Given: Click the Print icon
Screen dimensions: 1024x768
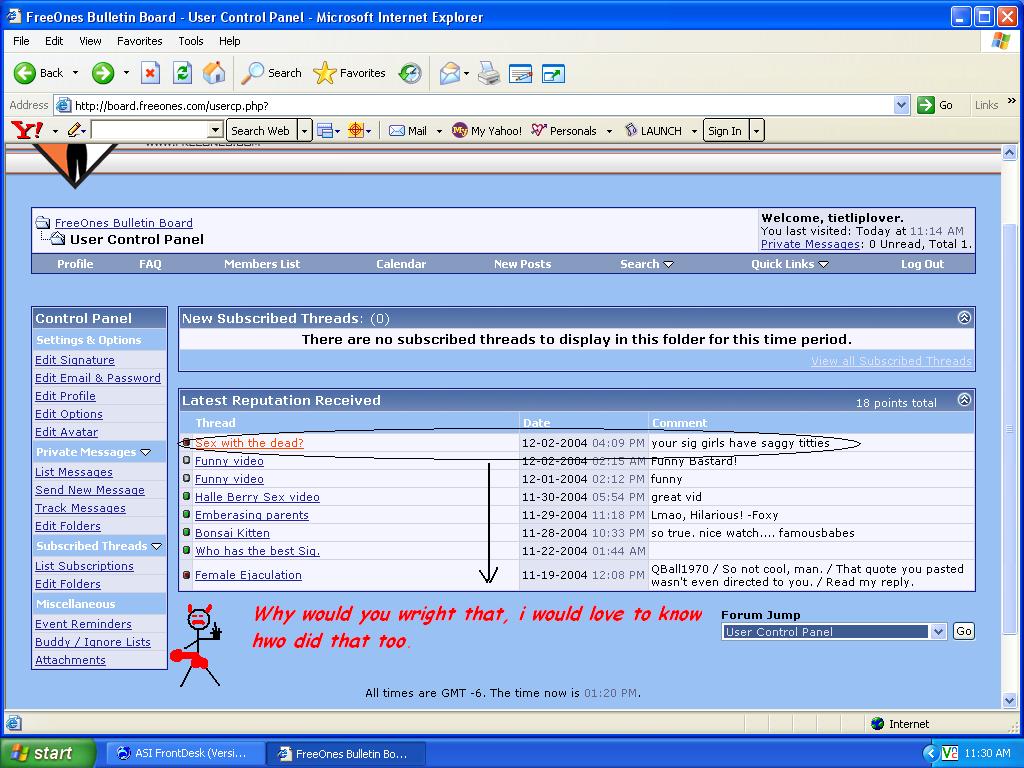Looking at the screenshot, I should coord(489,73).
